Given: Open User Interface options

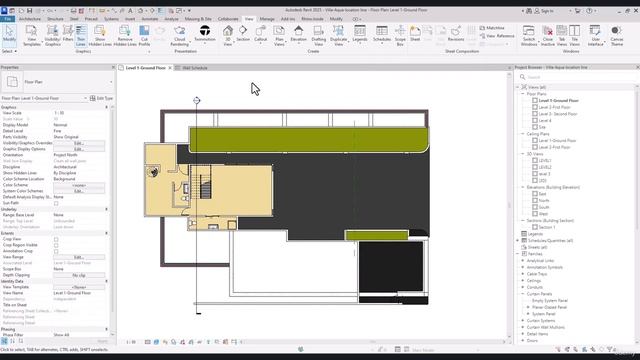Looking at the screenshot, I should coord(596,35).
